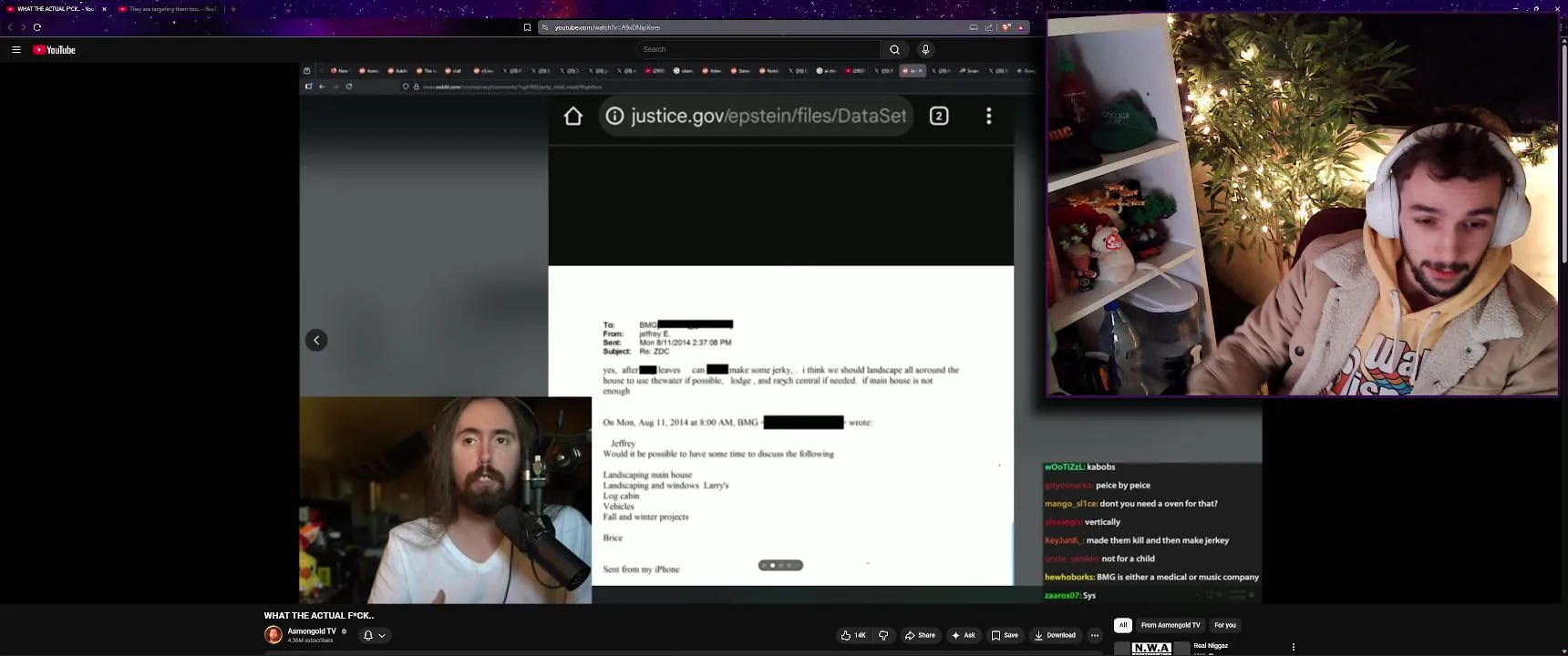Viewport: 1568px width, 656px height.
Task: Go to YouTube home via logo
Action: [x=55, y=50]
